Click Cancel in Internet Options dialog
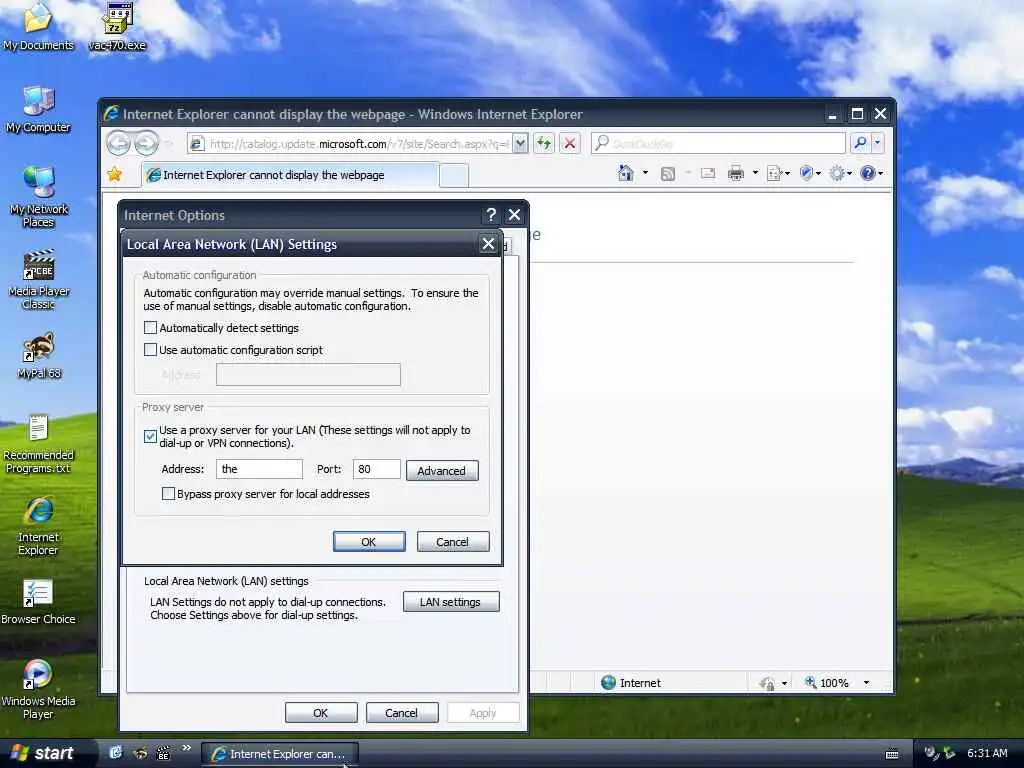This screenshot has width=1024, height=768. (x=402, y=712)
